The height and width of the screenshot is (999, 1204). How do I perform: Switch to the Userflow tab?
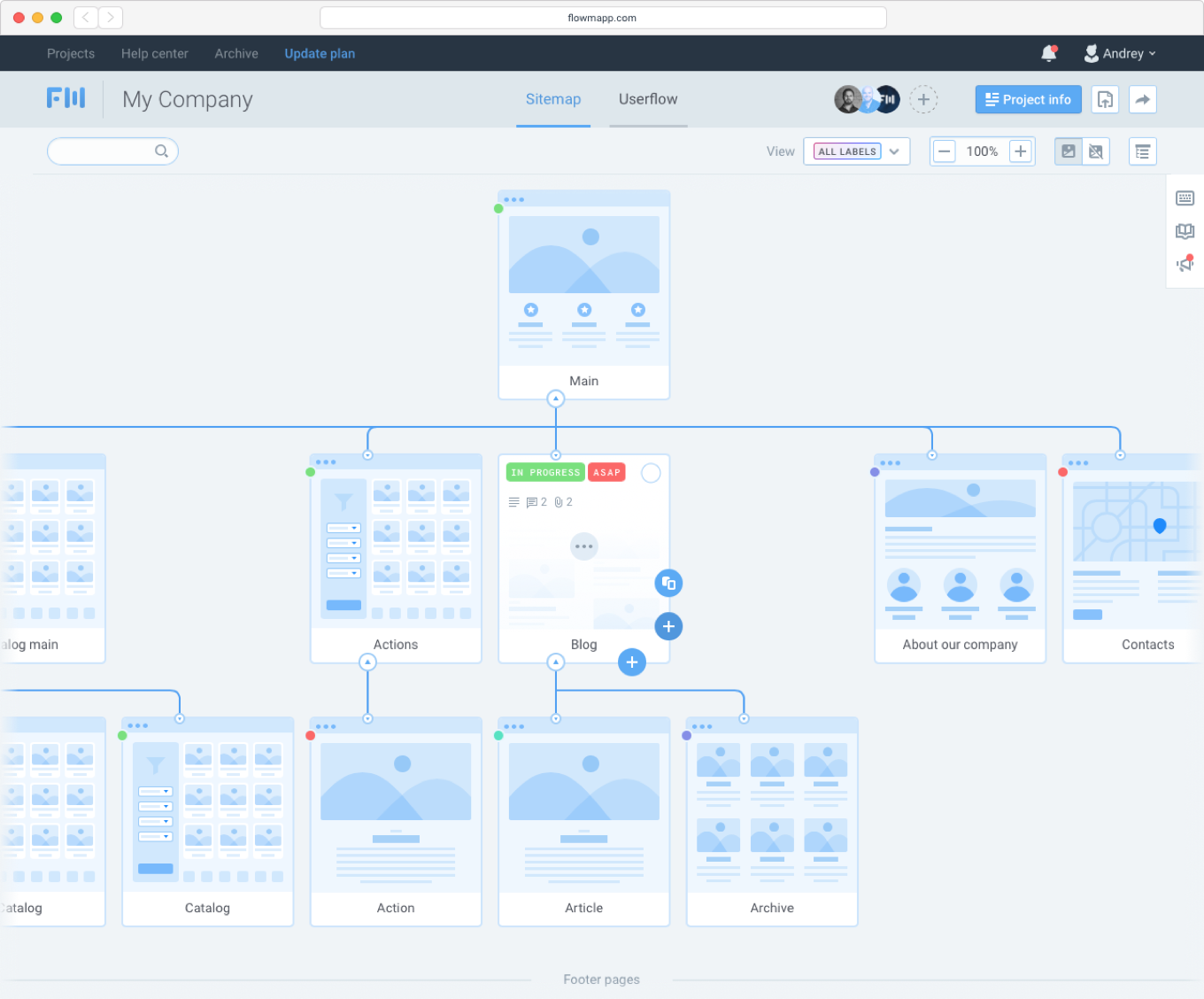point(648,99)
